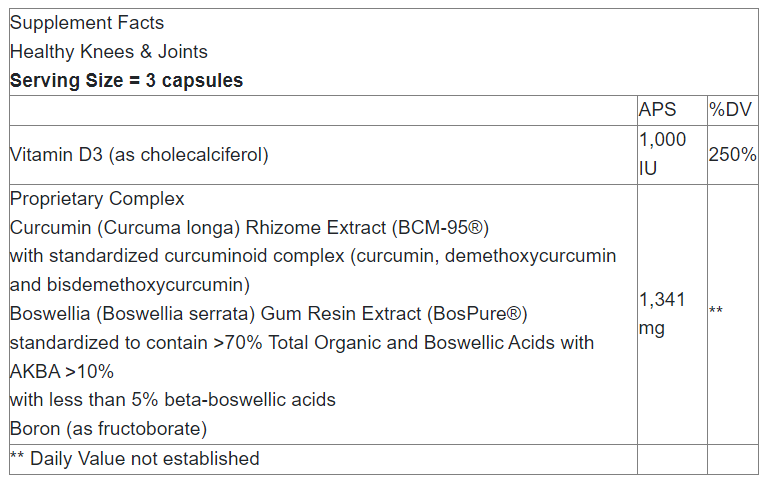Click the Vitamin D3 ingredient row text
The width and height of the screenshot is (777, 491).
(139, 155)
